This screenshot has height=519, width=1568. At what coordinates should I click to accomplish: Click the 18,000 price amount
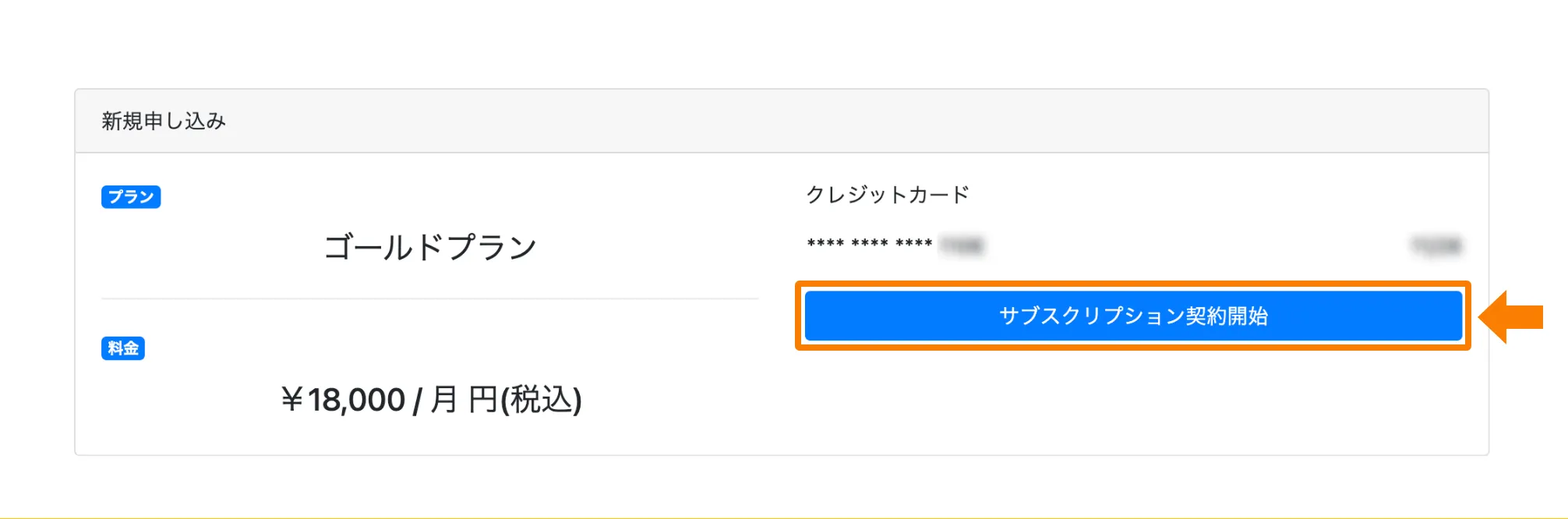coord(356,400)
